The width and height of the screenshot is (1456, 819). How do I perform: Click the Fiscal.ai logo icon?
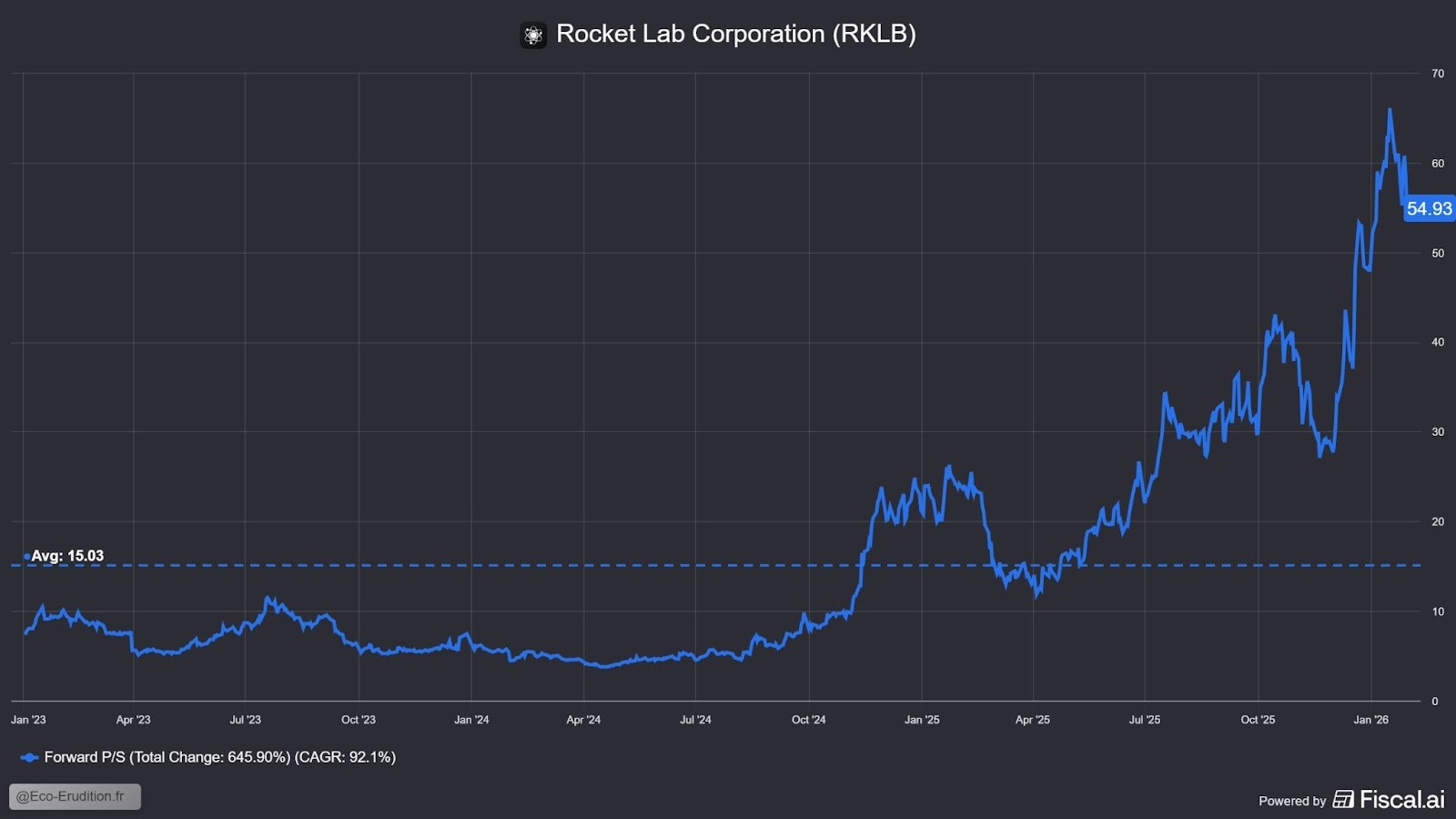(1343, 800)
